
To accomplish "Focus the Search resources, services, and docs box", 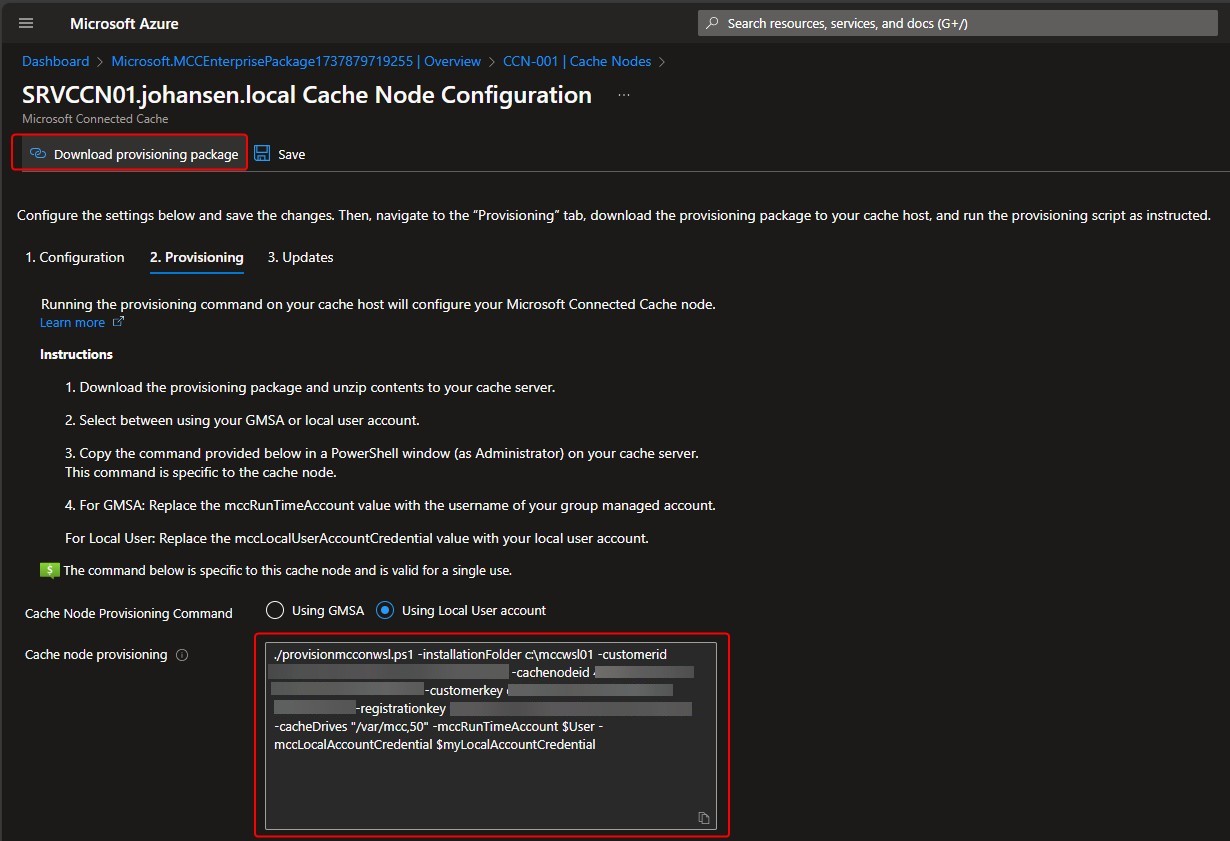I will [x=957, y=23].
